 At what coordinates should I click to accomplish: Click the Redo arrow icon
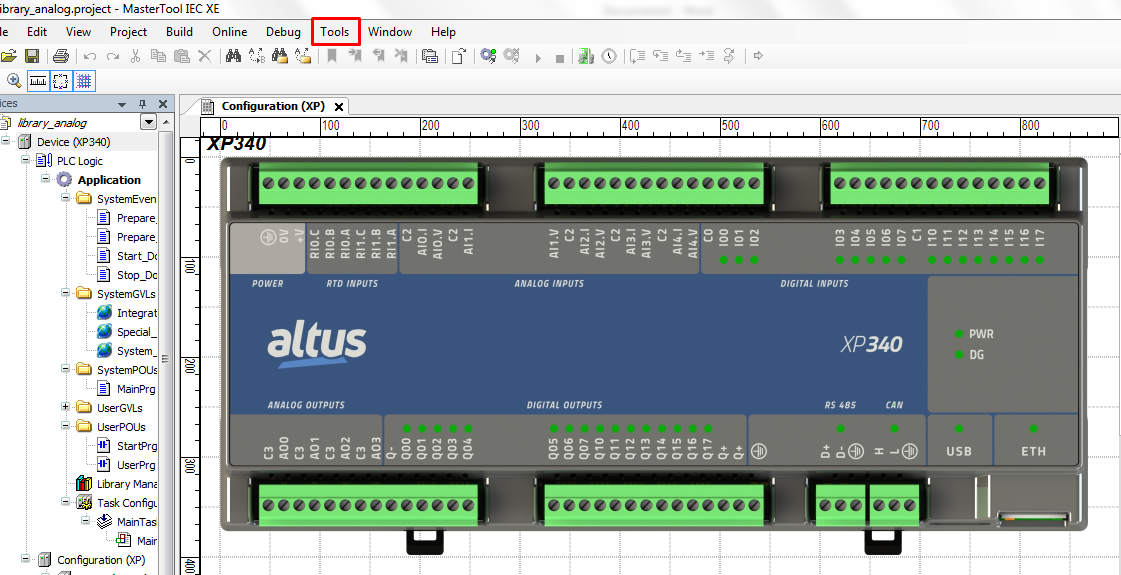(x=113, y=56)
